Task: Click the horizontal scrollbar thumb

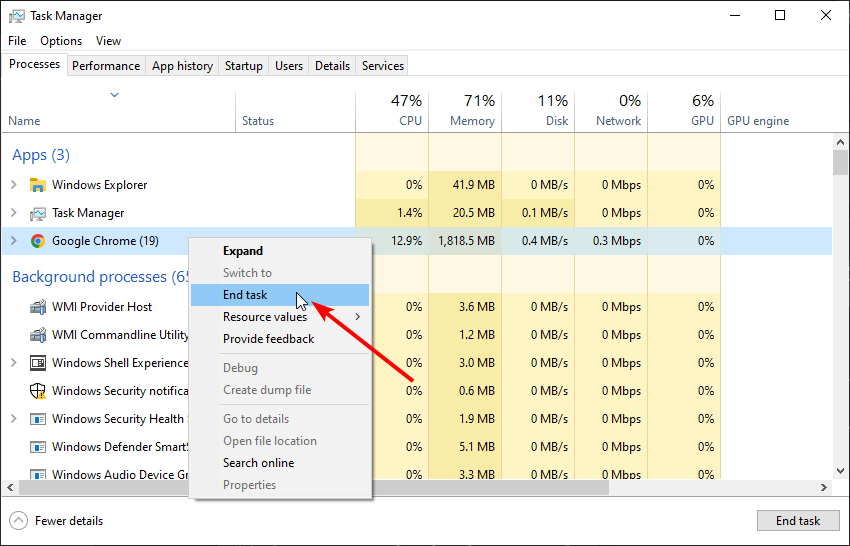Action: pos(314,487)
